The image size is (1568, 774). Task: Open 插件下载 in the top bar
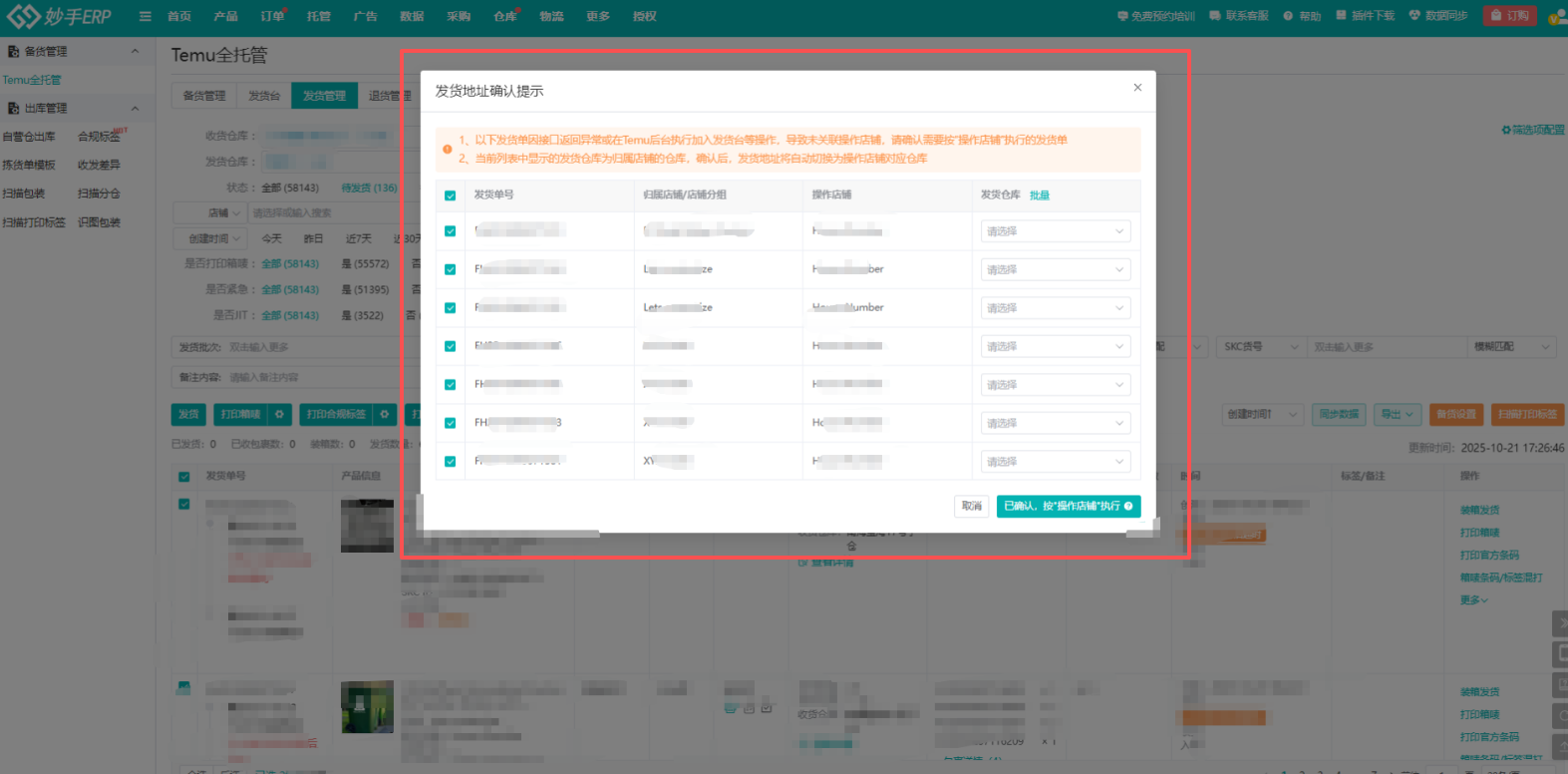(1366, 16)
